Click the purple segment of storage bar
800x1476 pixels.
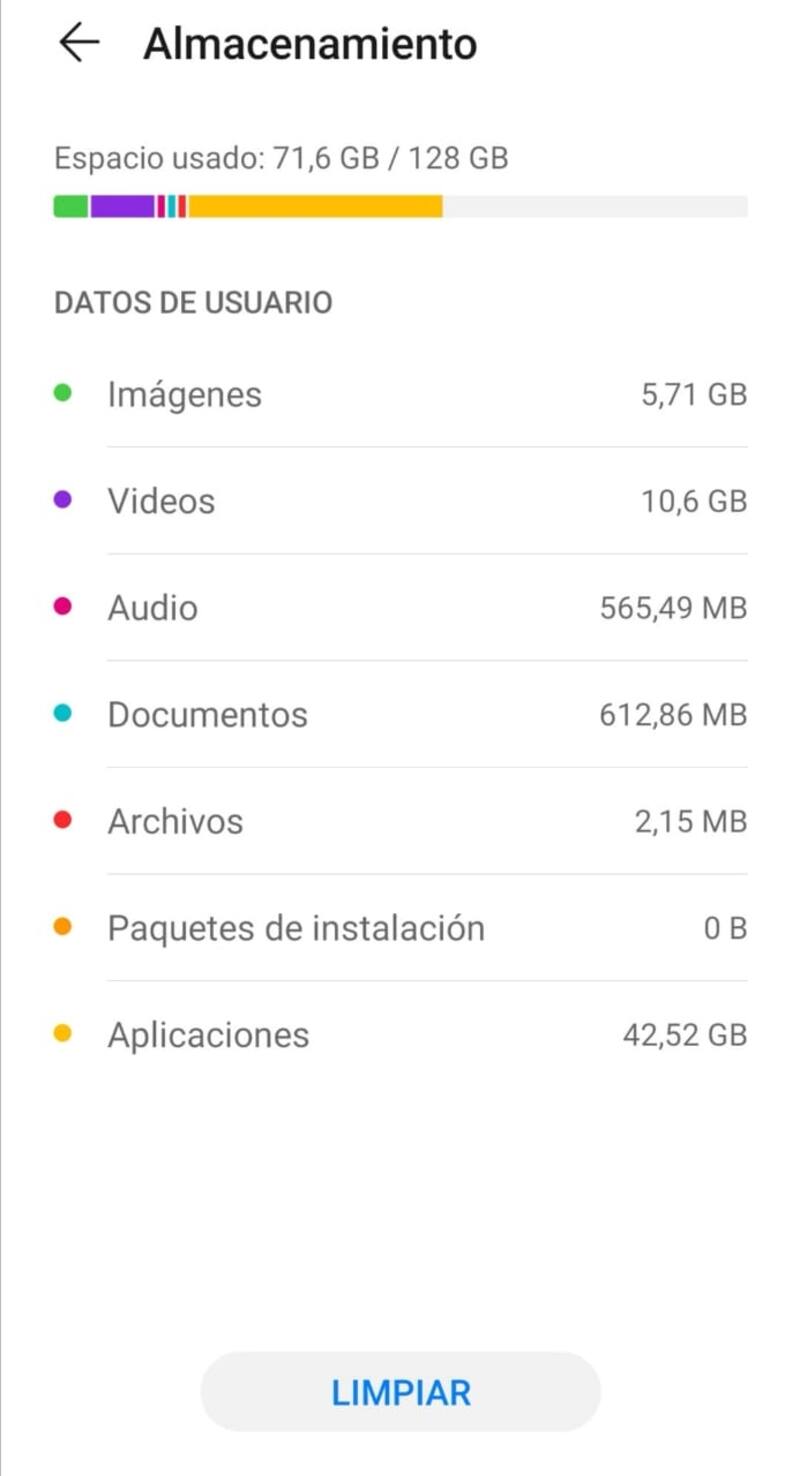click(x=122, y=206)
